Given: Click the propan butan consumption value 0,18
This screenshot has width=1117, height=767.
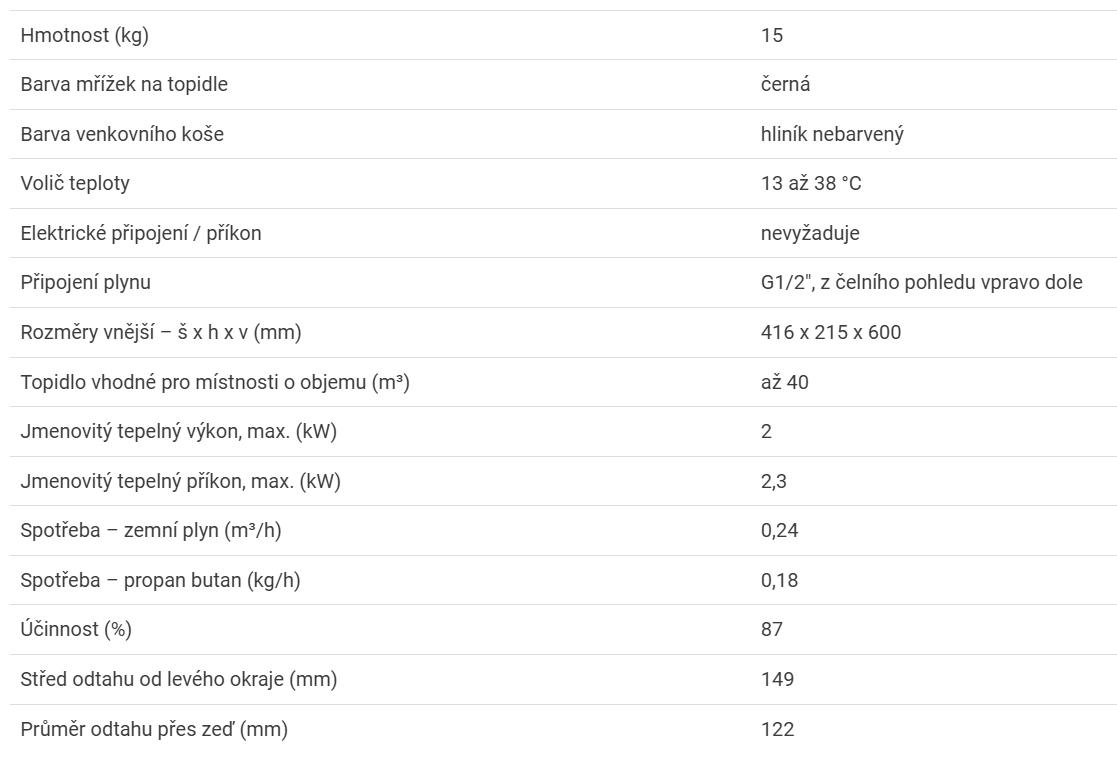Looking at the screenshot, I should pos(779,580).
